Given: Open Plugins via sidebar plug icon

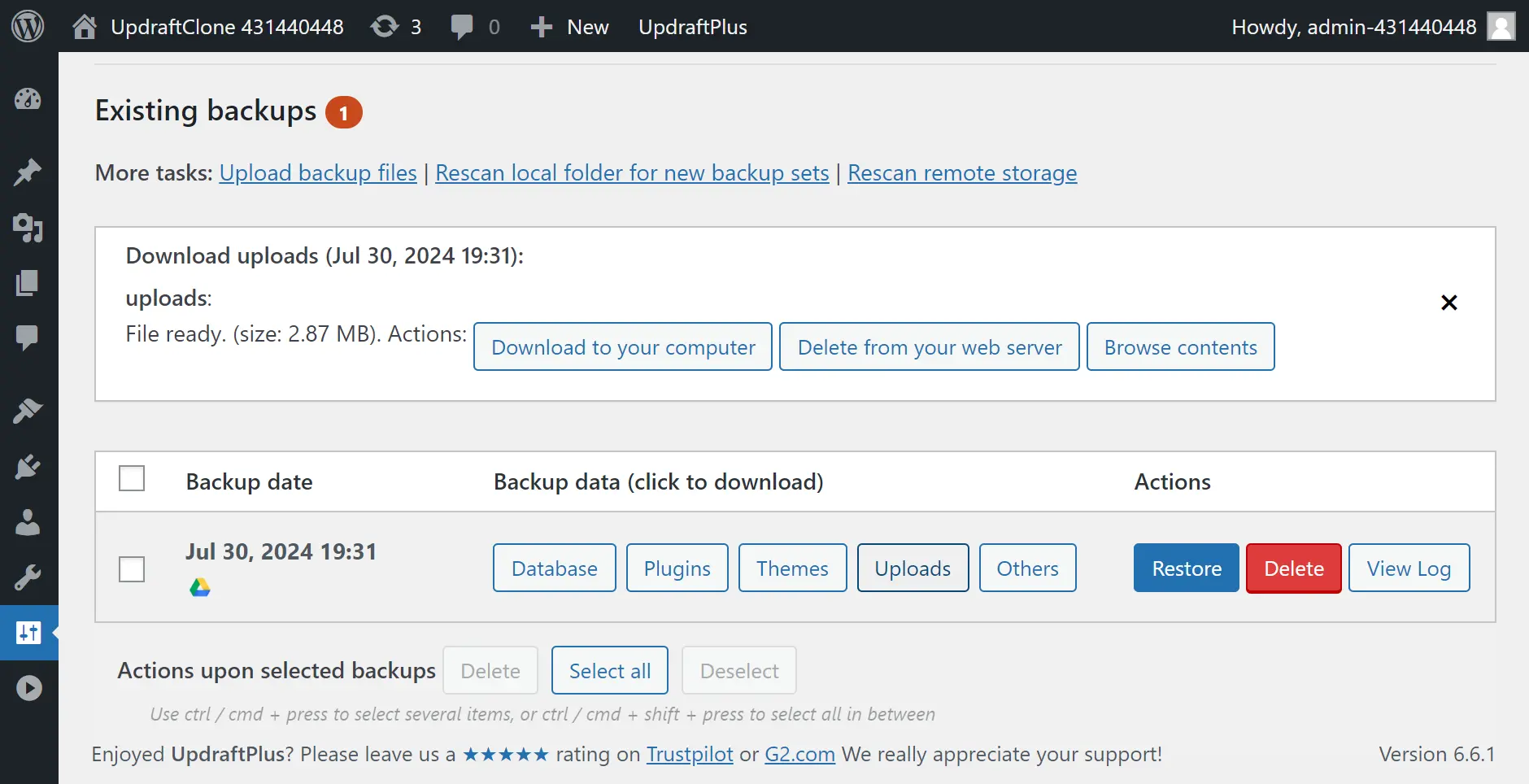Looking at the screenshot, I should pos(28,467).
